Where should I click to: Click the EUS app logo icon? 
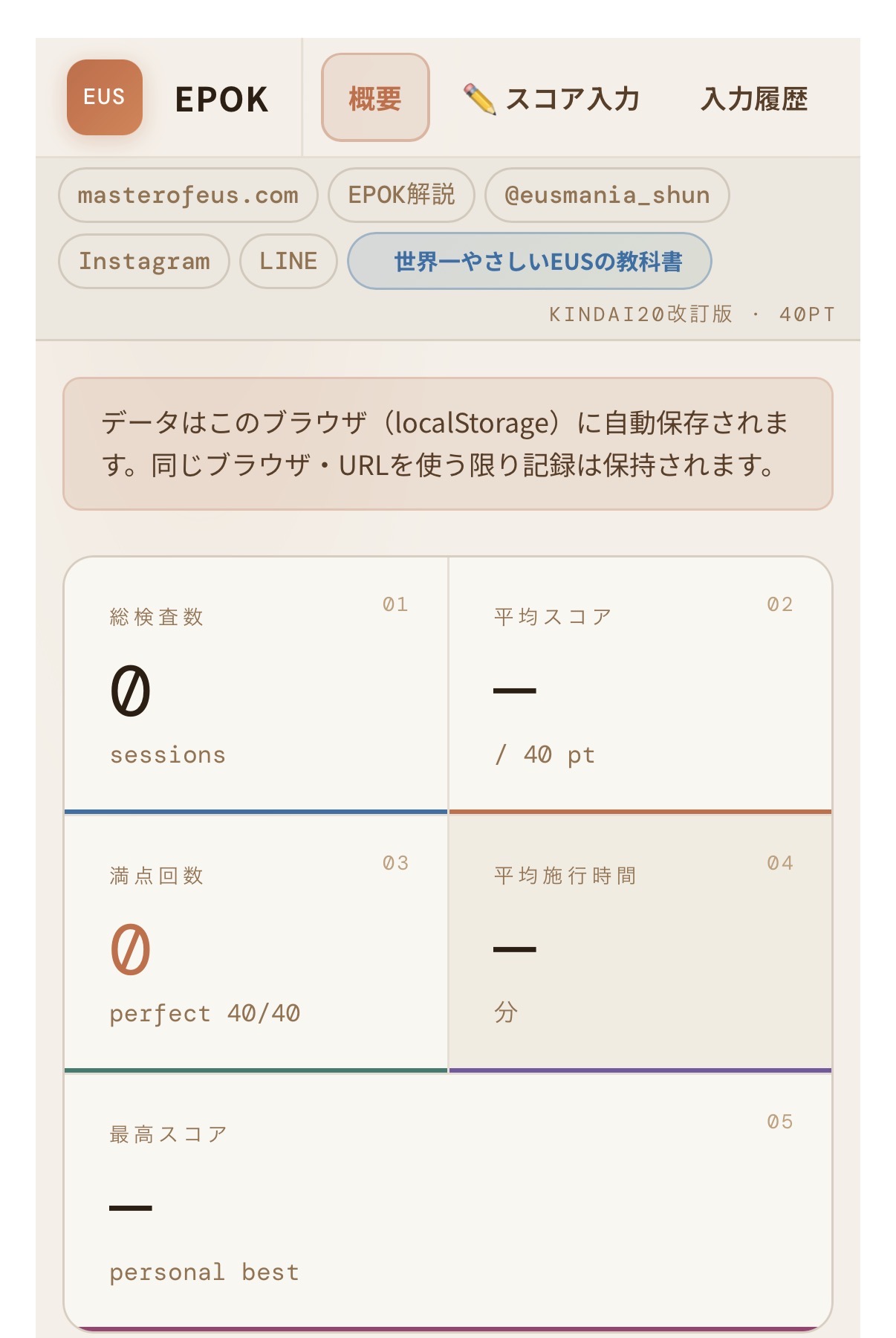click(104, 97)
